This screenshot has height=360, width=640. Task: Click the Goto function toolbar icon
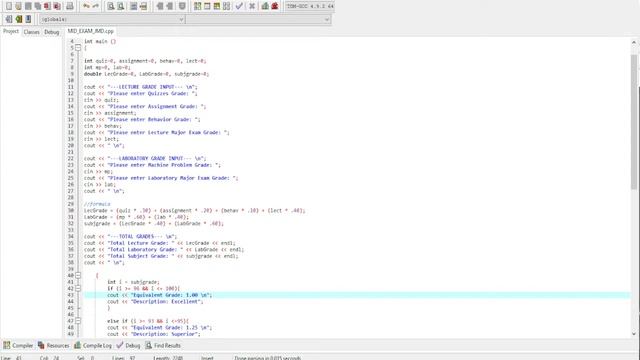pyautogui.click(x=133, y=6)
